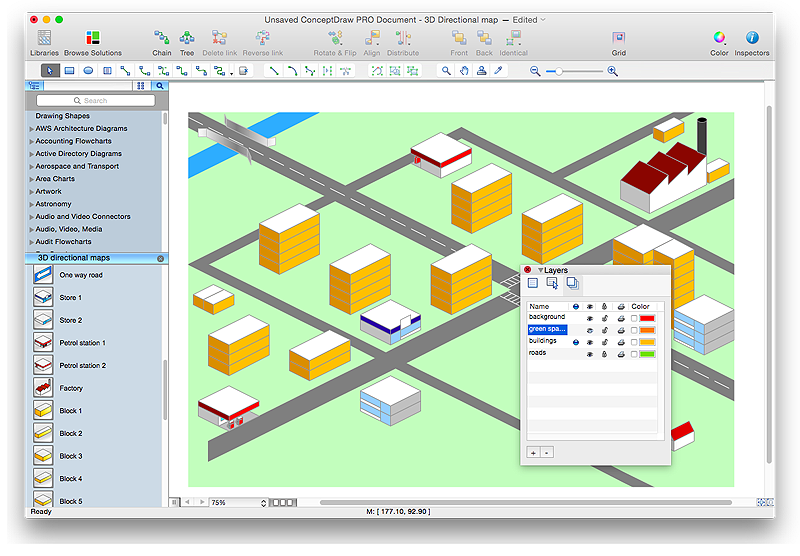
Task: Toggle visibility of the roads layer
Action: [x=591, y=354]
